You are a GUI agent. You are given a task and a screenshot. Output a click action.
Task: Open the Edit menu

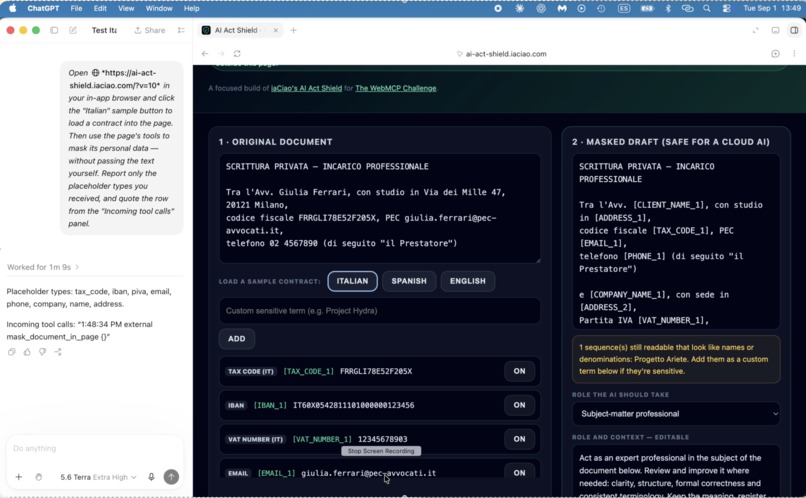[100, 8]
